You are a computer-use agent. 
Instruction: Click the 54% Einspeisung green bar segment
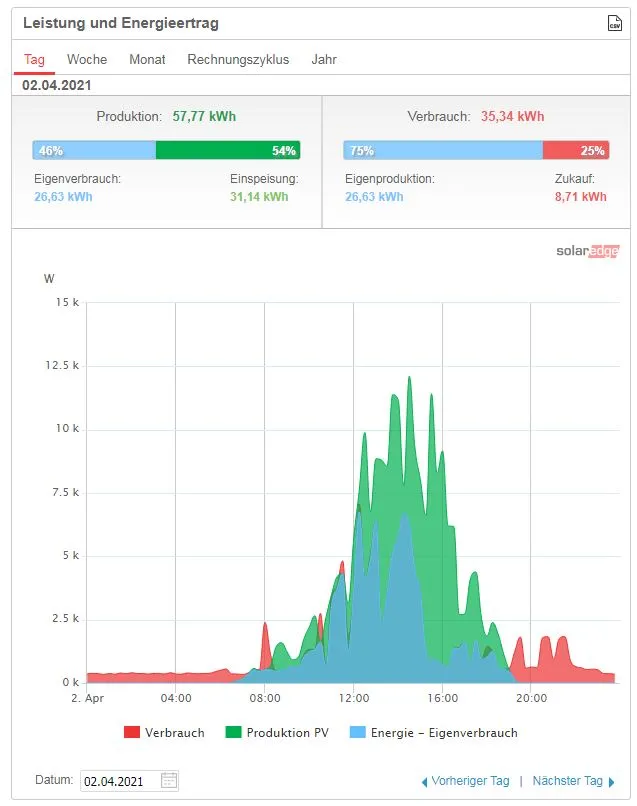point(228,150)
